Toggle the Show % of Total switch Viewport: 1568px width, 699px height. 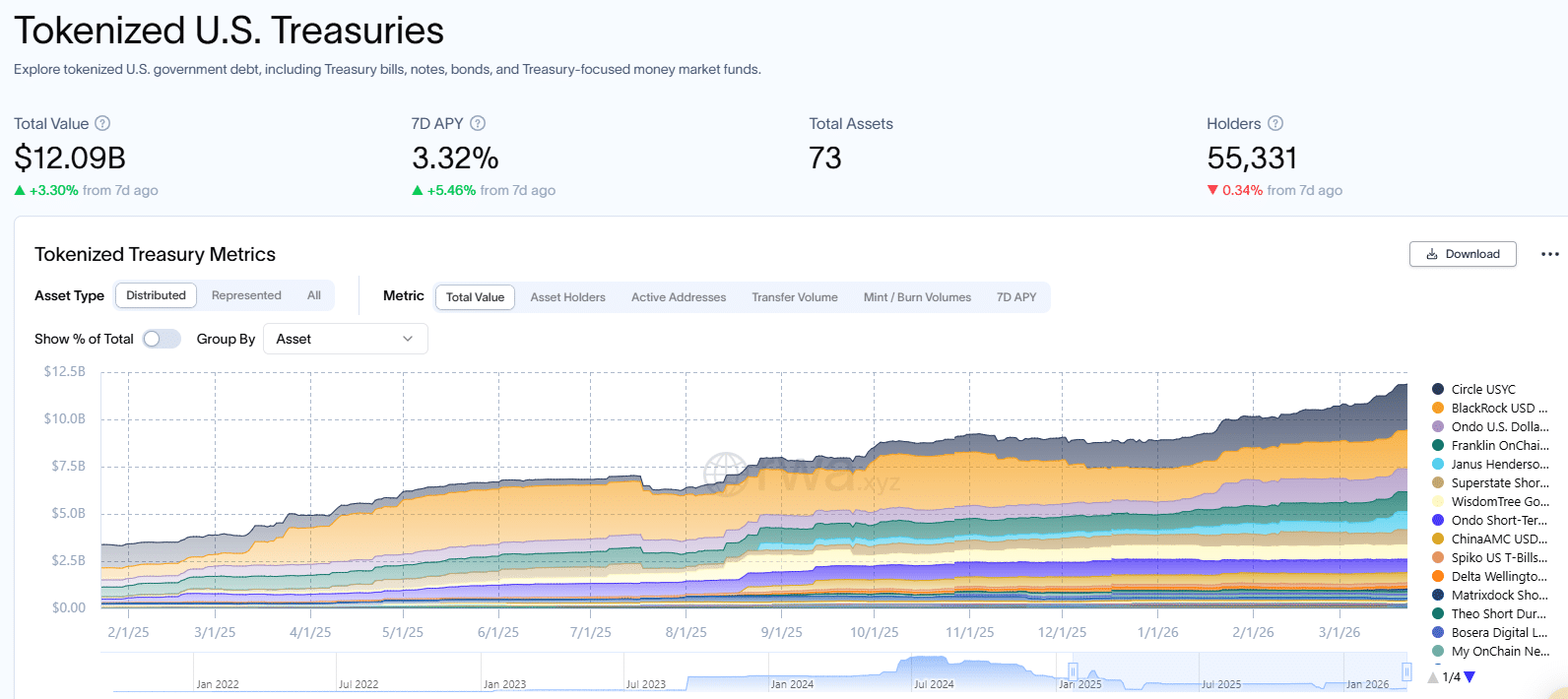point(162,339)
